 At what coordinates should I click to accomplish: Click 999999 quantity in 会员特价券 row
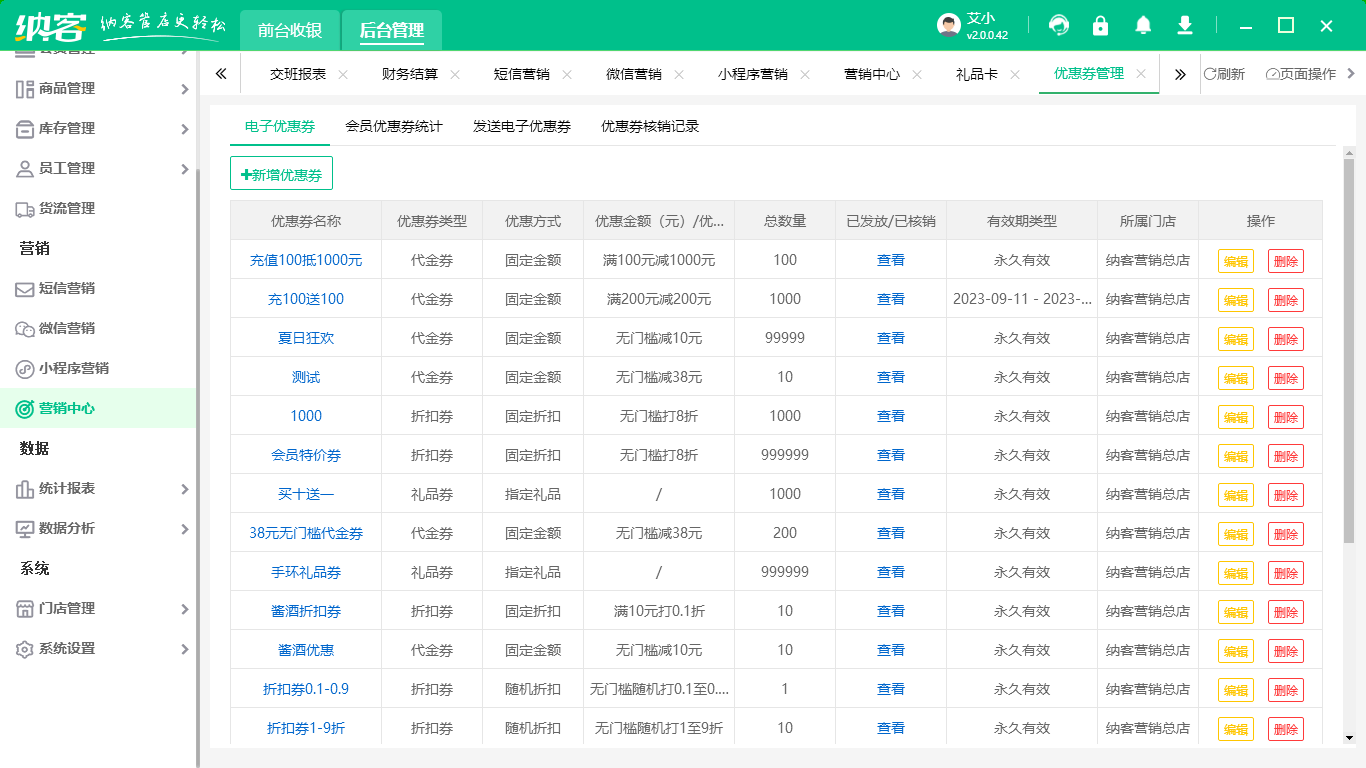785,455
